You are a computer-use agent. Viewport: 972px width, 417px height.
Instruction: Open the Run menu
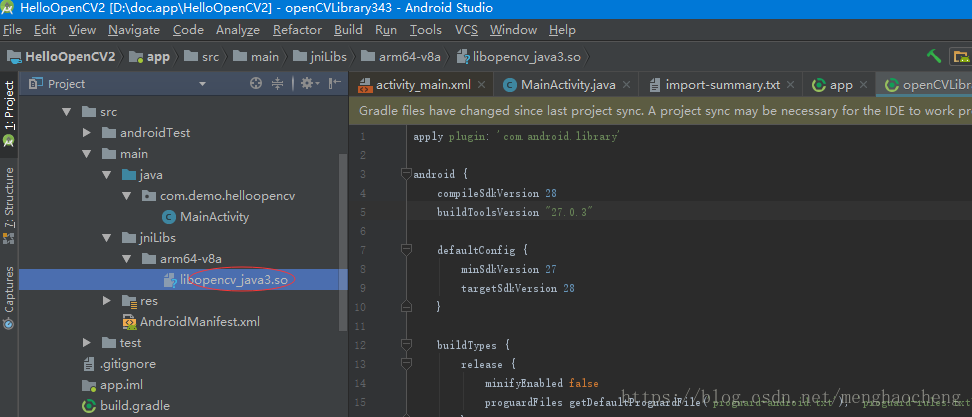386,30
